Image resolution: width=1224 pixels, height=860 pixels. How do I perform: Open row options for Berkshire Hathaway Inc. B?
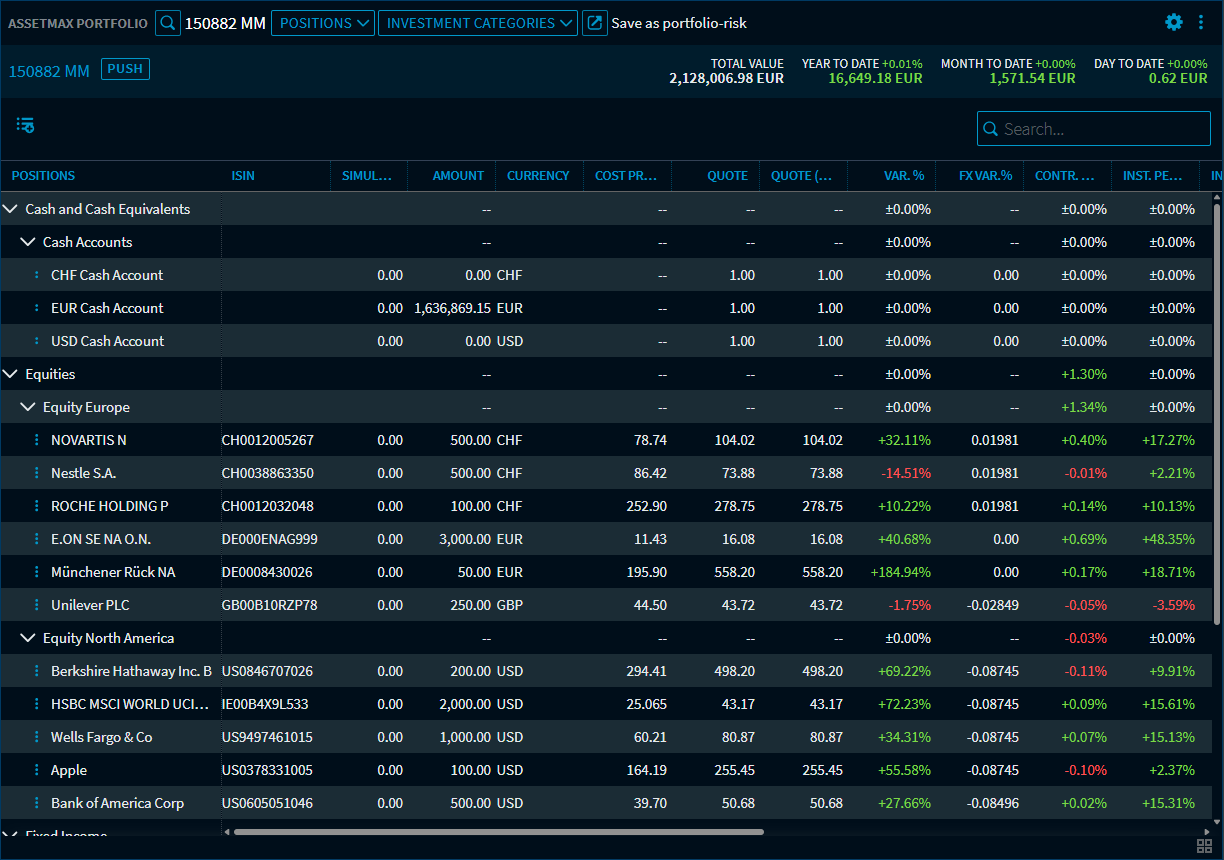coord(36,670)
